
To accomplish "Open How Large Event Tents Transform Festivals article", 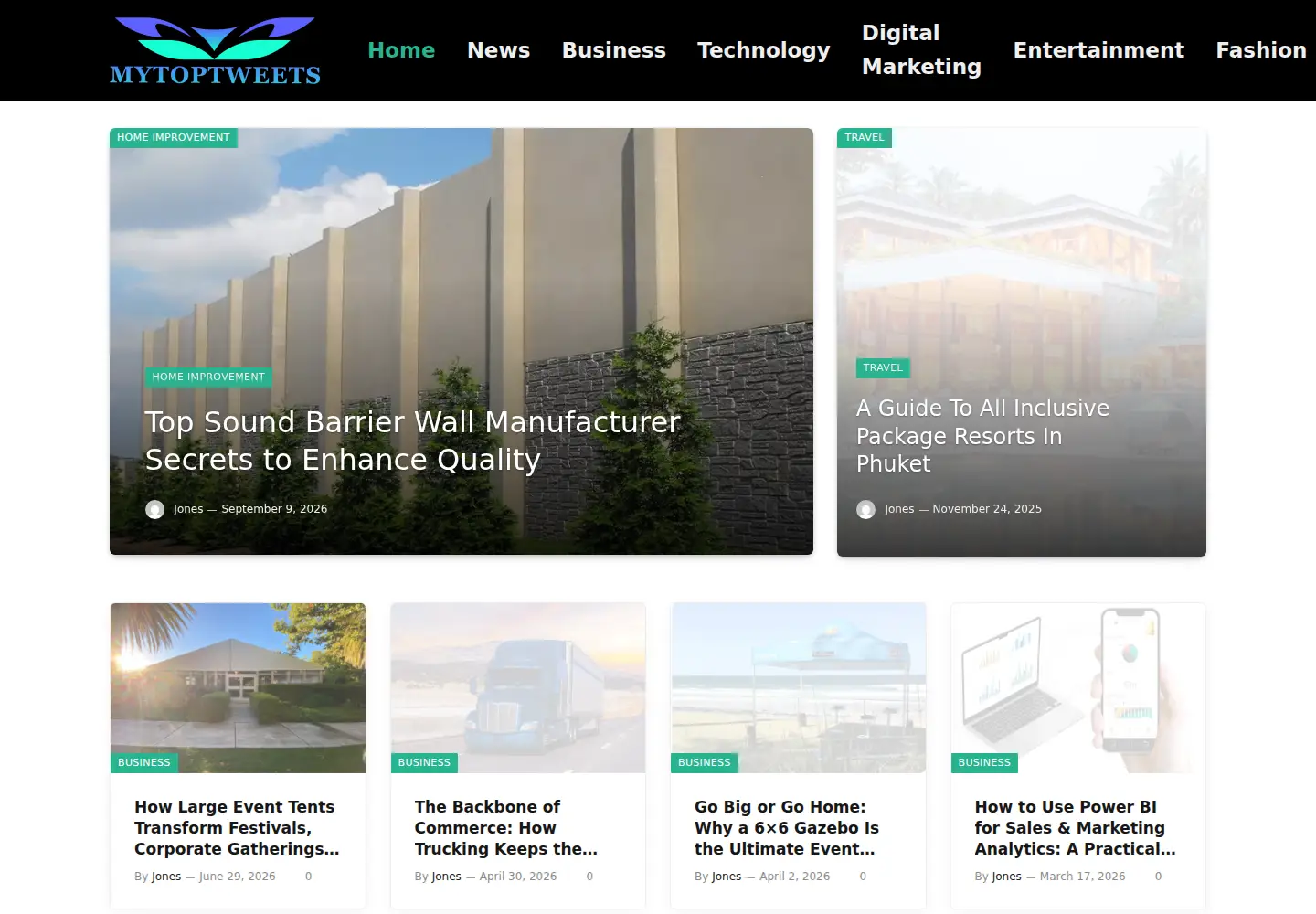I will click(x=237, y=828).
